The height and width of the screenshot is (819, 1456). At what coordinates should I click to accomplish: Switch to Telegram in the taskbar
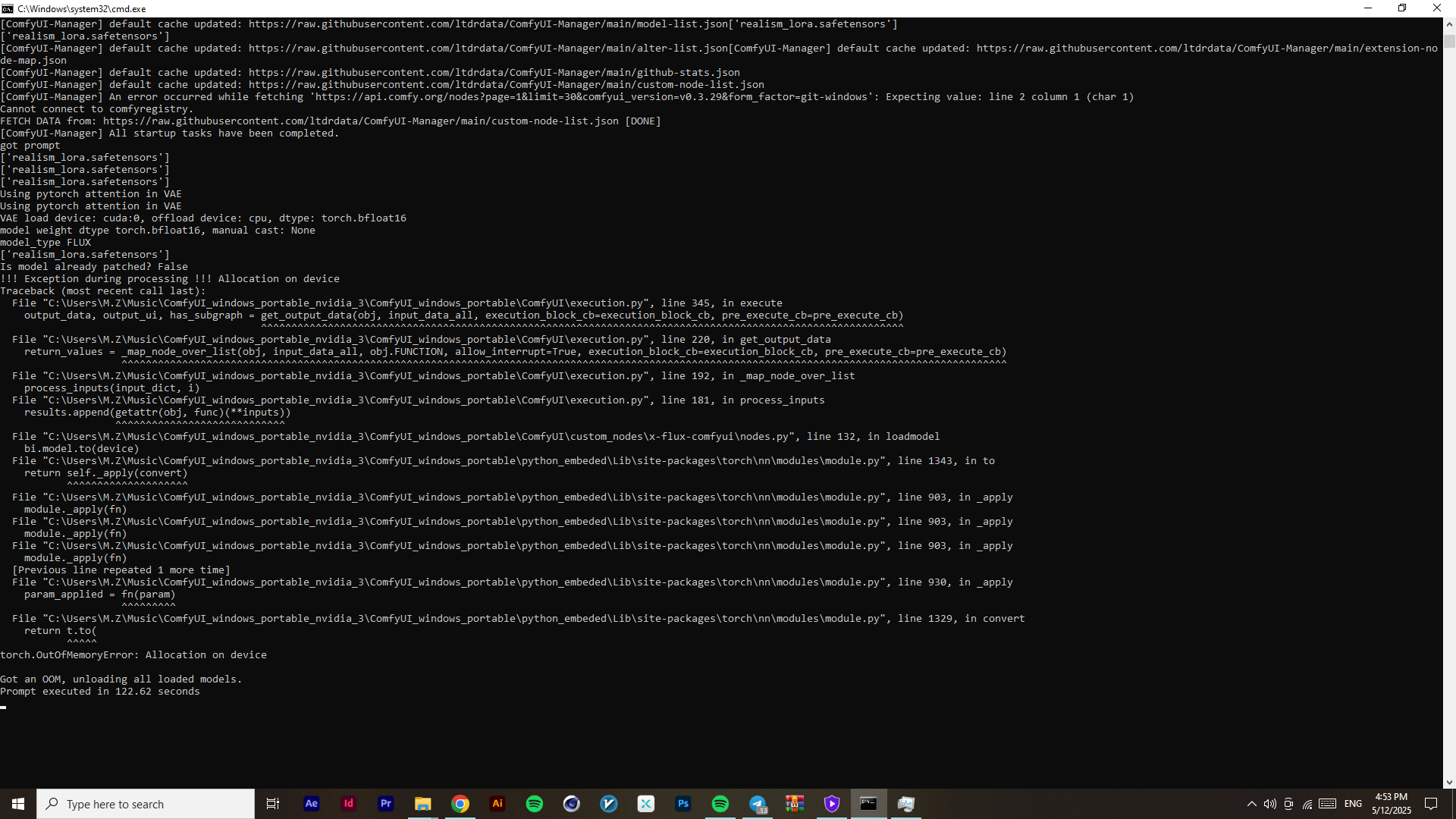pos(758,804)
